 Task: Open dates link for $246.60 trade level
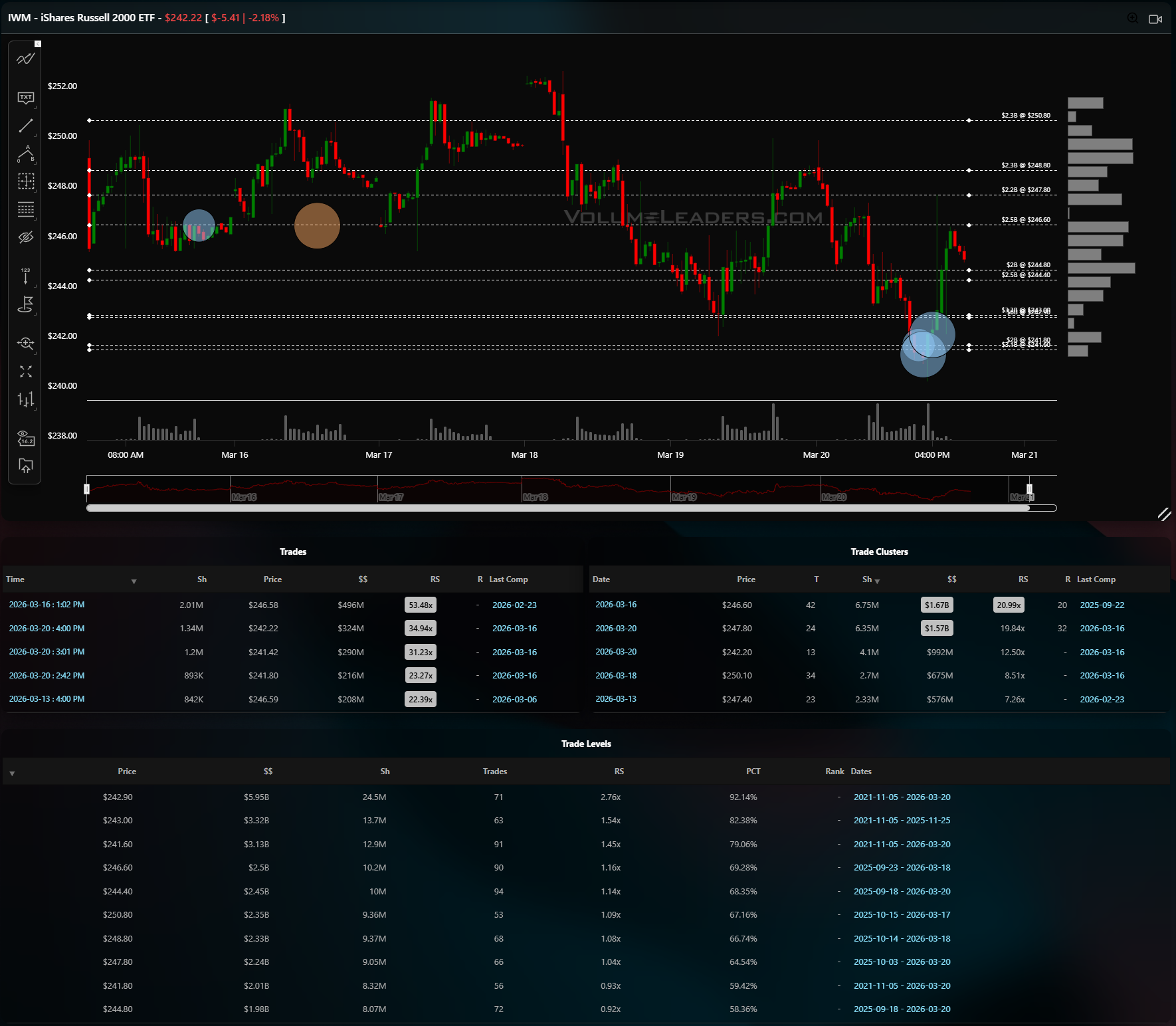pyautogui.click(x=902, y=868)
